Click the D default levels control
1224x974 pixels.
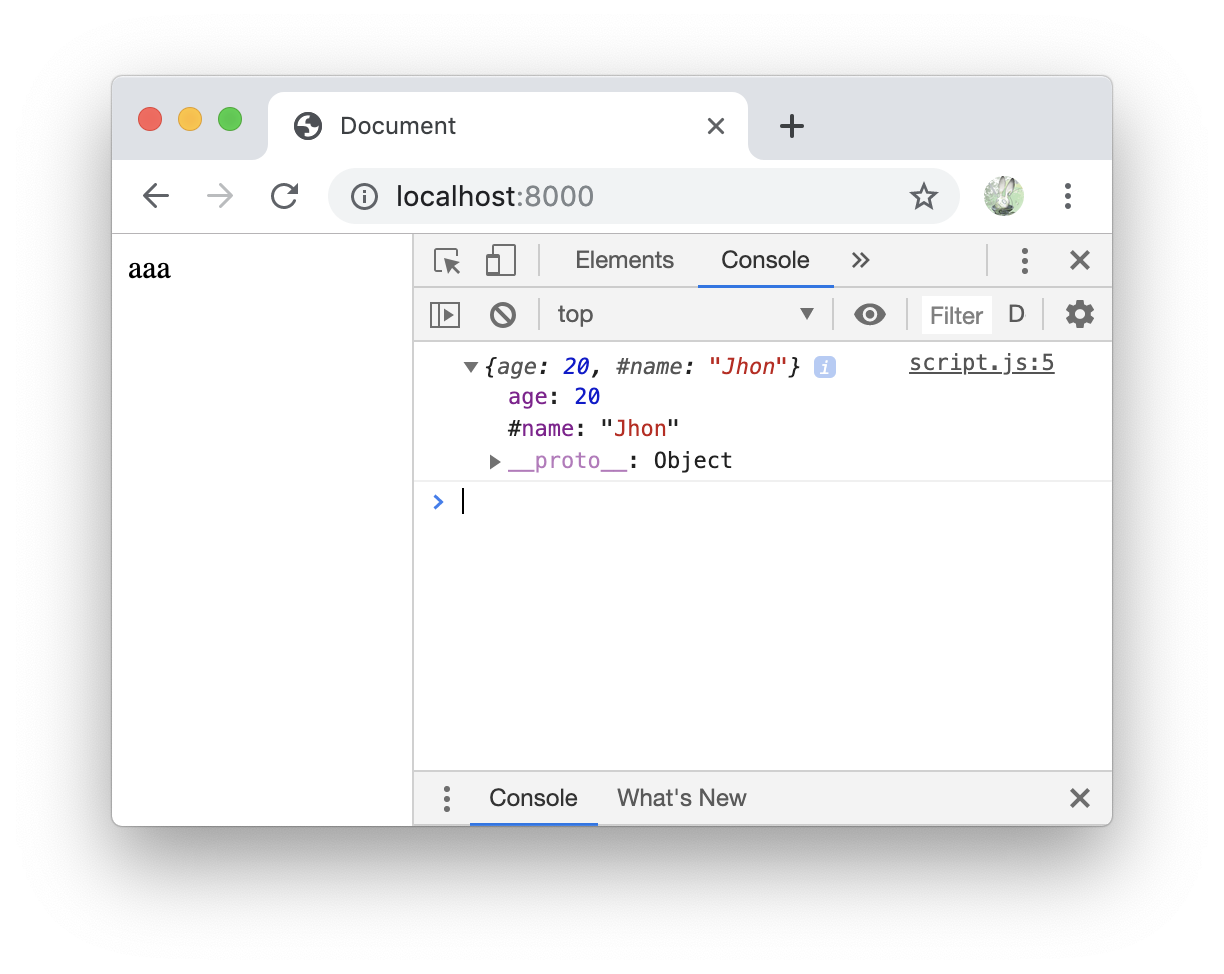[1016, 314]
